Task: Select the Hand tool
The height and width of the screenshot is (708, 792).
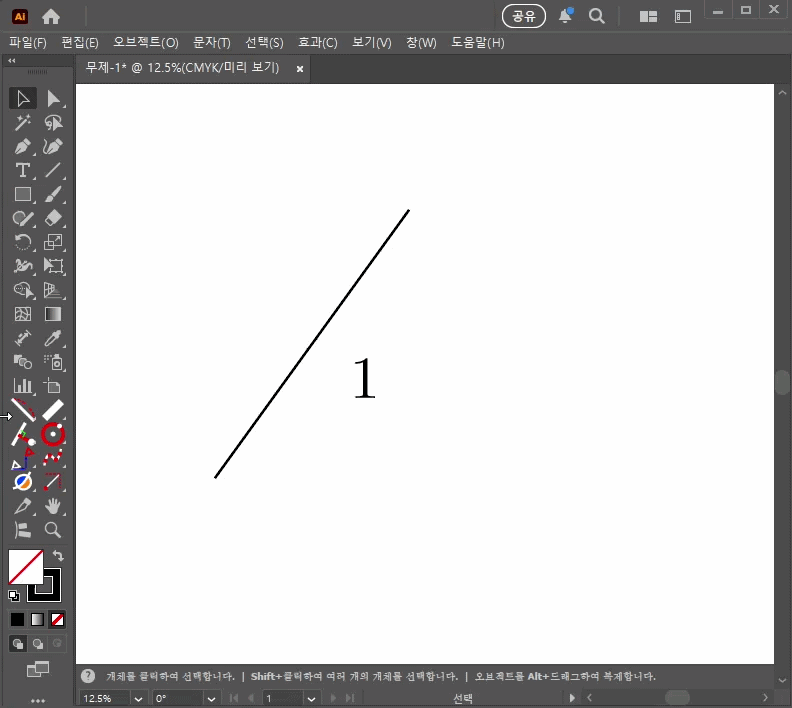Action: pos(53,506)
